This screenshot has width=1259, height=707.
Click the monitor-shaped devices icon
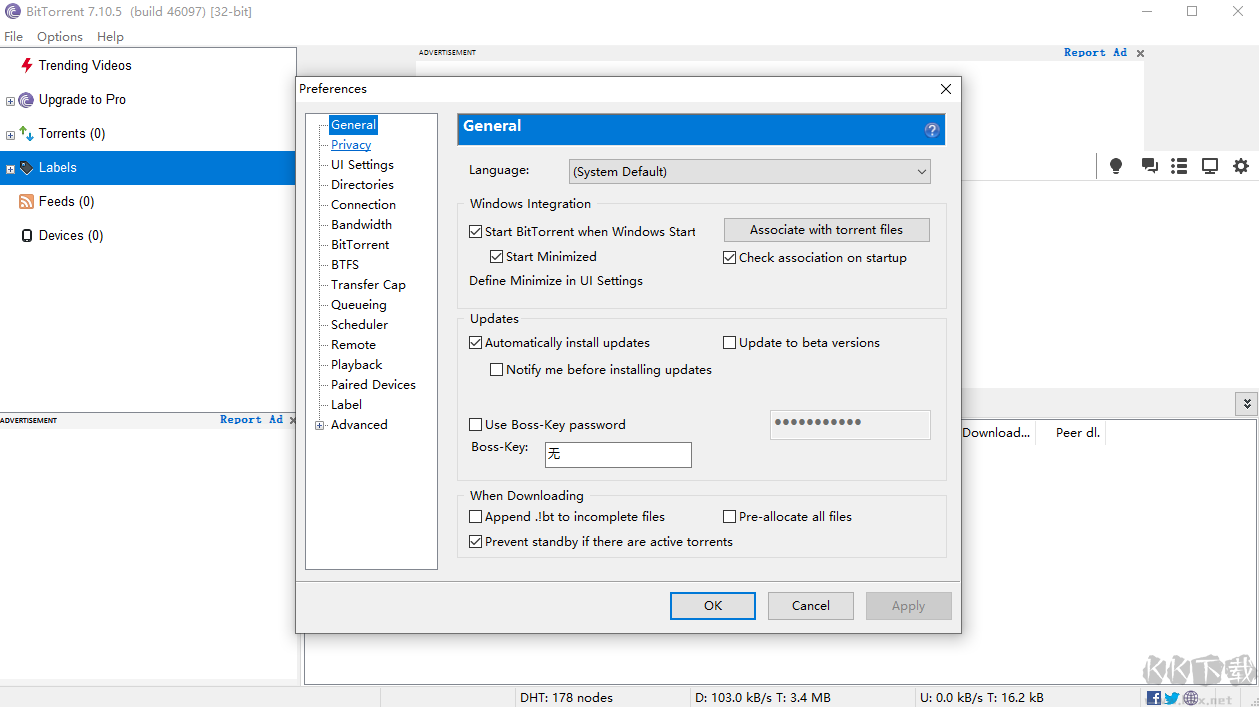[1209, 166]
